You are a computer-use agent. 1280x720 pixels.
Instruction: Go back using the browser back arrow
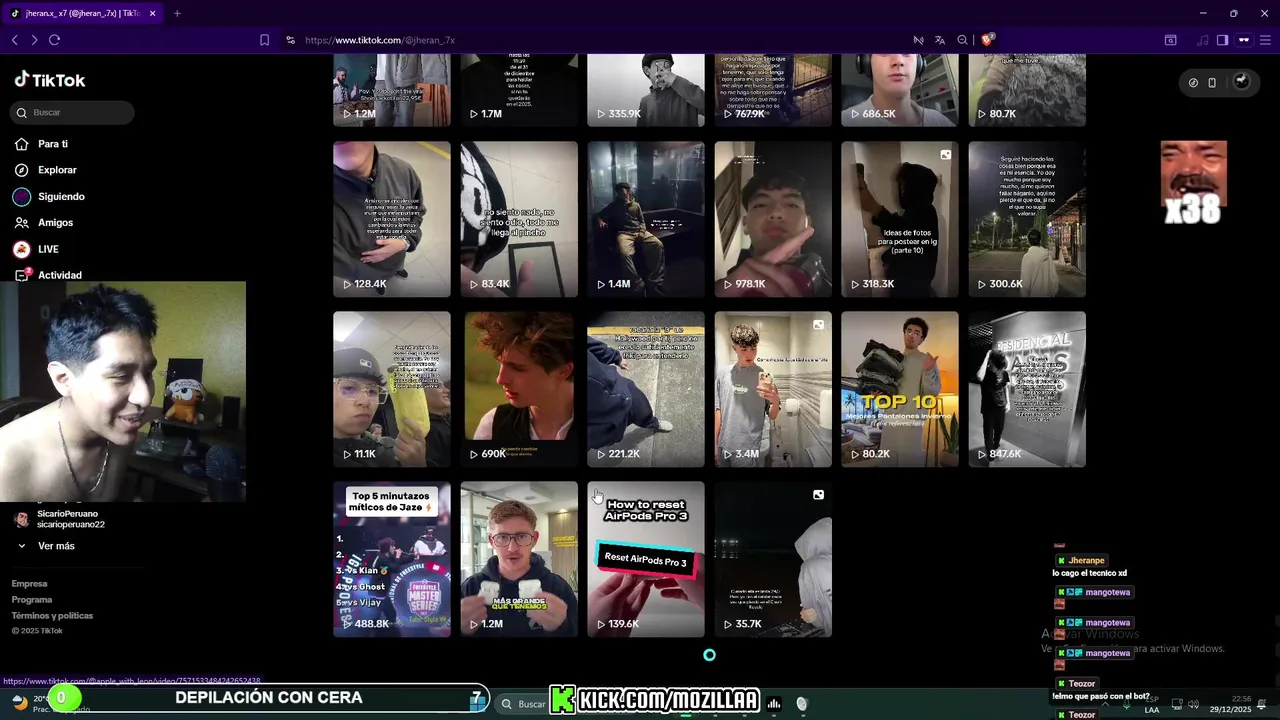pyautogui.click(x=14, y=40)
